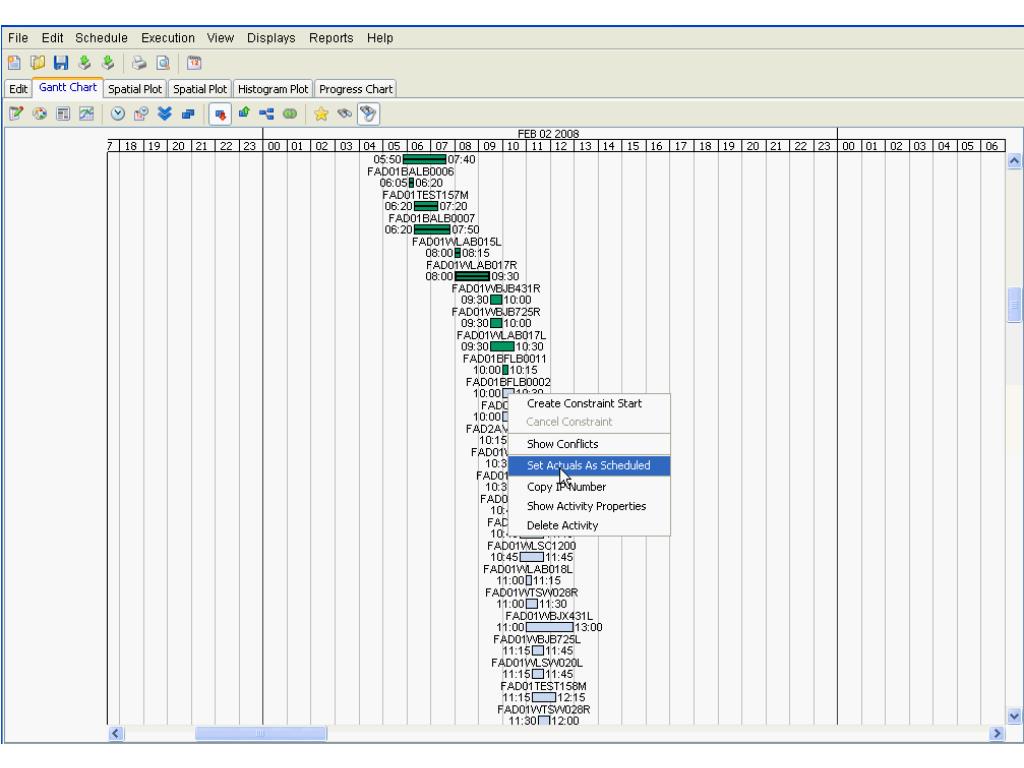The height and width of the screenshot is (768, 1024).
Task: Open the Help menu
Action: (x=380, y=38)
